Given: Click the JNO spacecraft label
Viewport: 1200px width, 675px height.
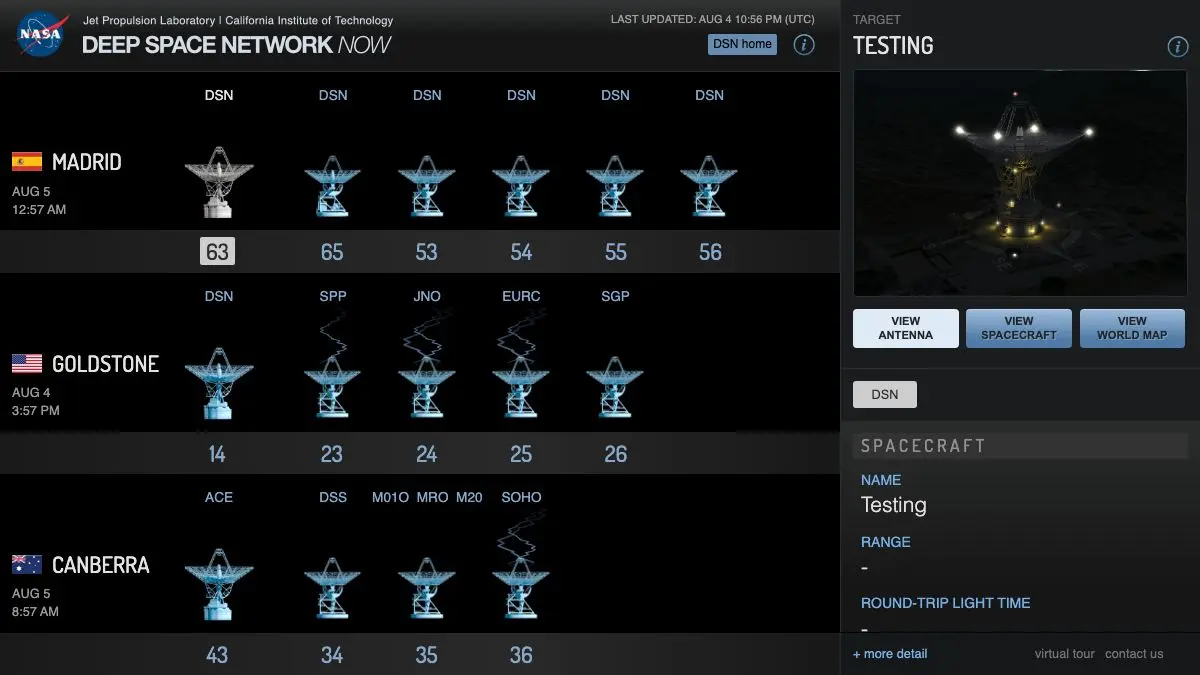Looking at the screenshot, I should pos(427,296).
